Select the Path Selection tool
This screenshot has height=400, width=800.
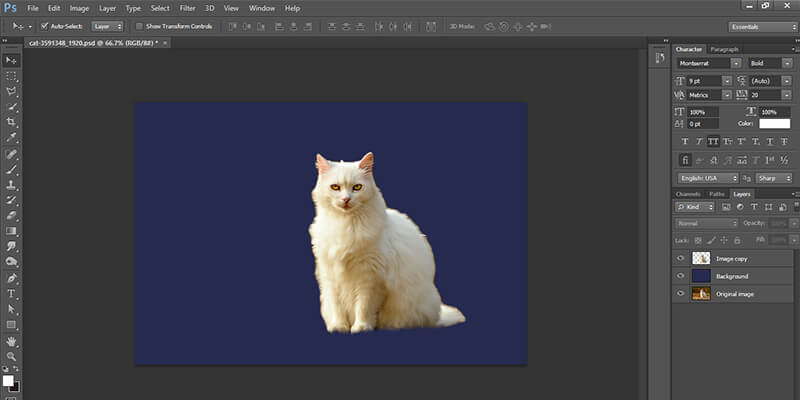coord(11,309)
